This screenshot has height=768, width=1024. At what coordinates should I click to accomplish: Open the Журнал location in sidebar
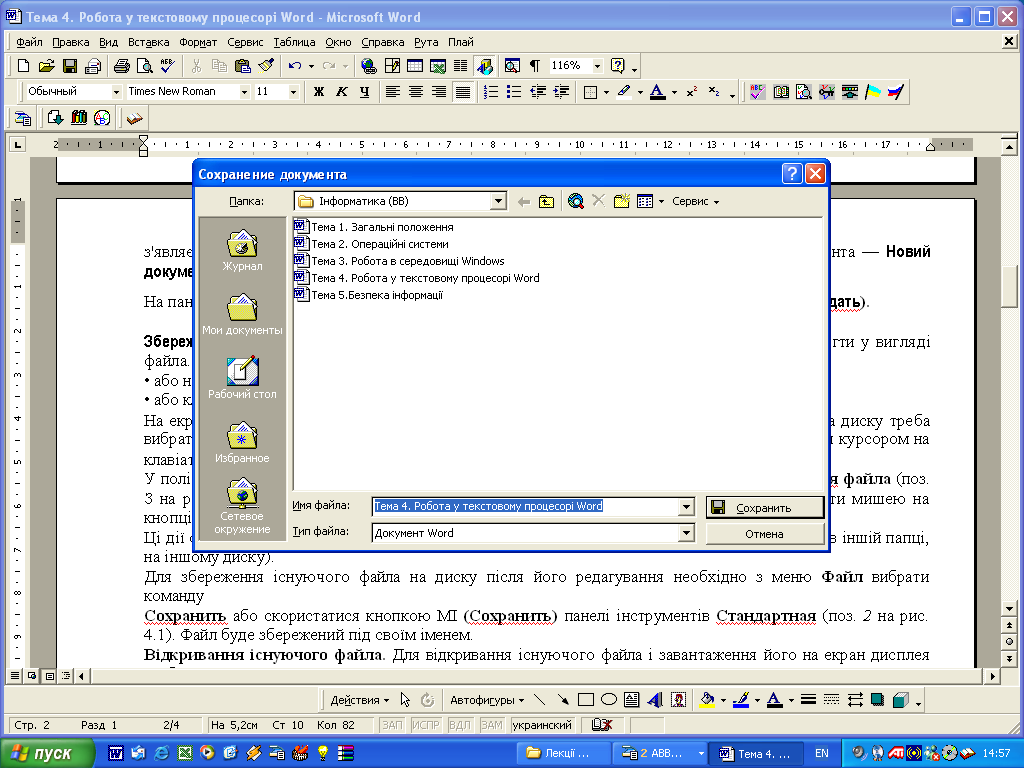pos(242,250)
